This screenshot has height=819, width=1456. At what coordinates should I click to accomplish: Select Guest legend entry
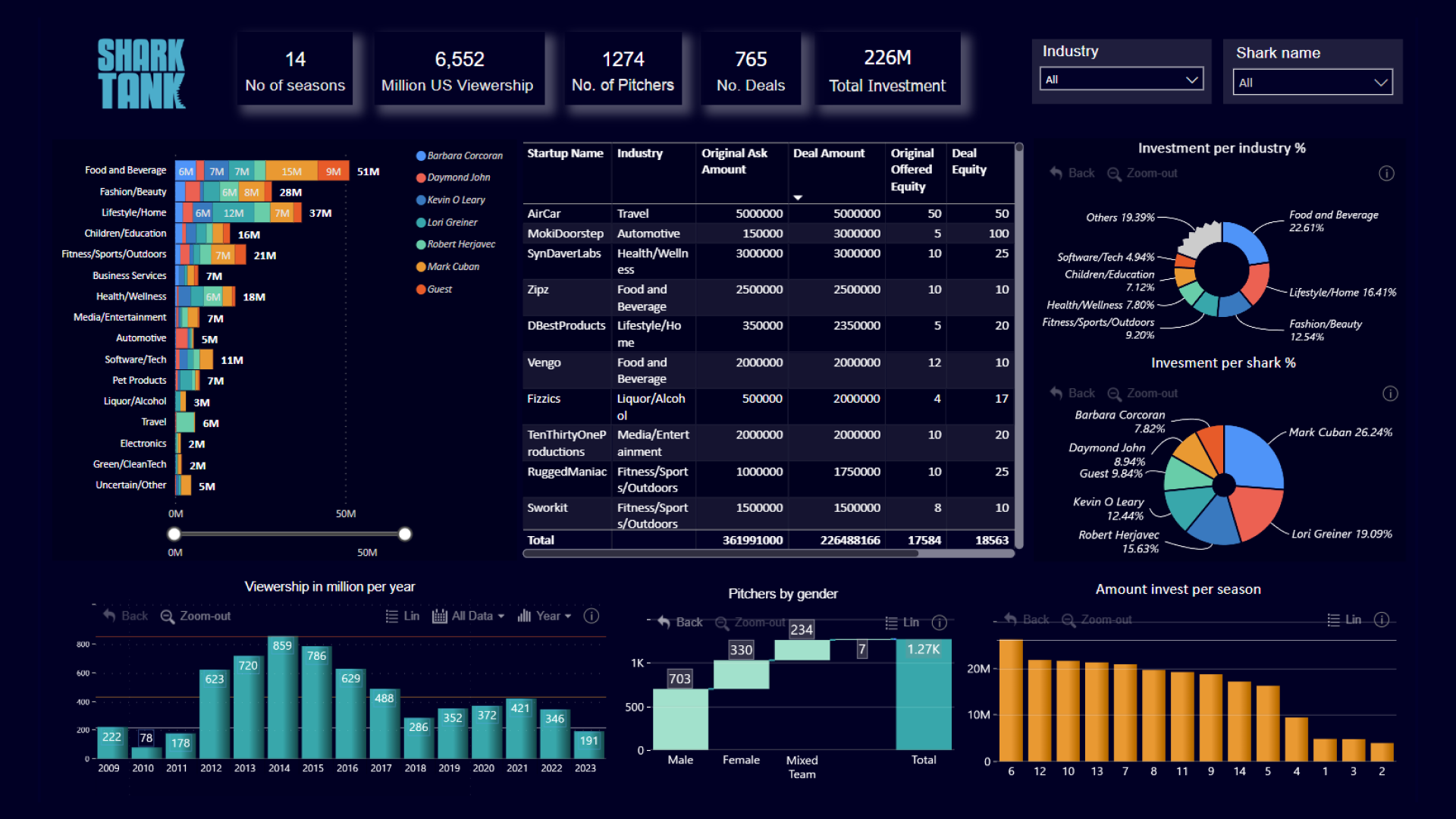tap(434, 289)
